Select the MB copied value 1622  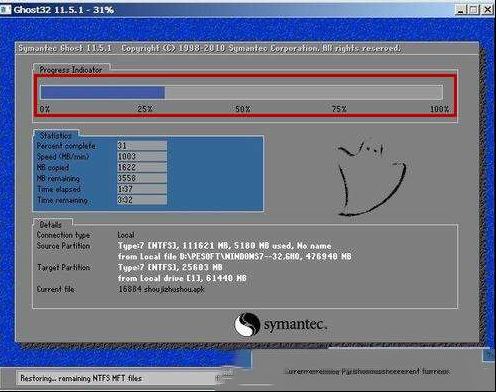click(x=142, y=167)
